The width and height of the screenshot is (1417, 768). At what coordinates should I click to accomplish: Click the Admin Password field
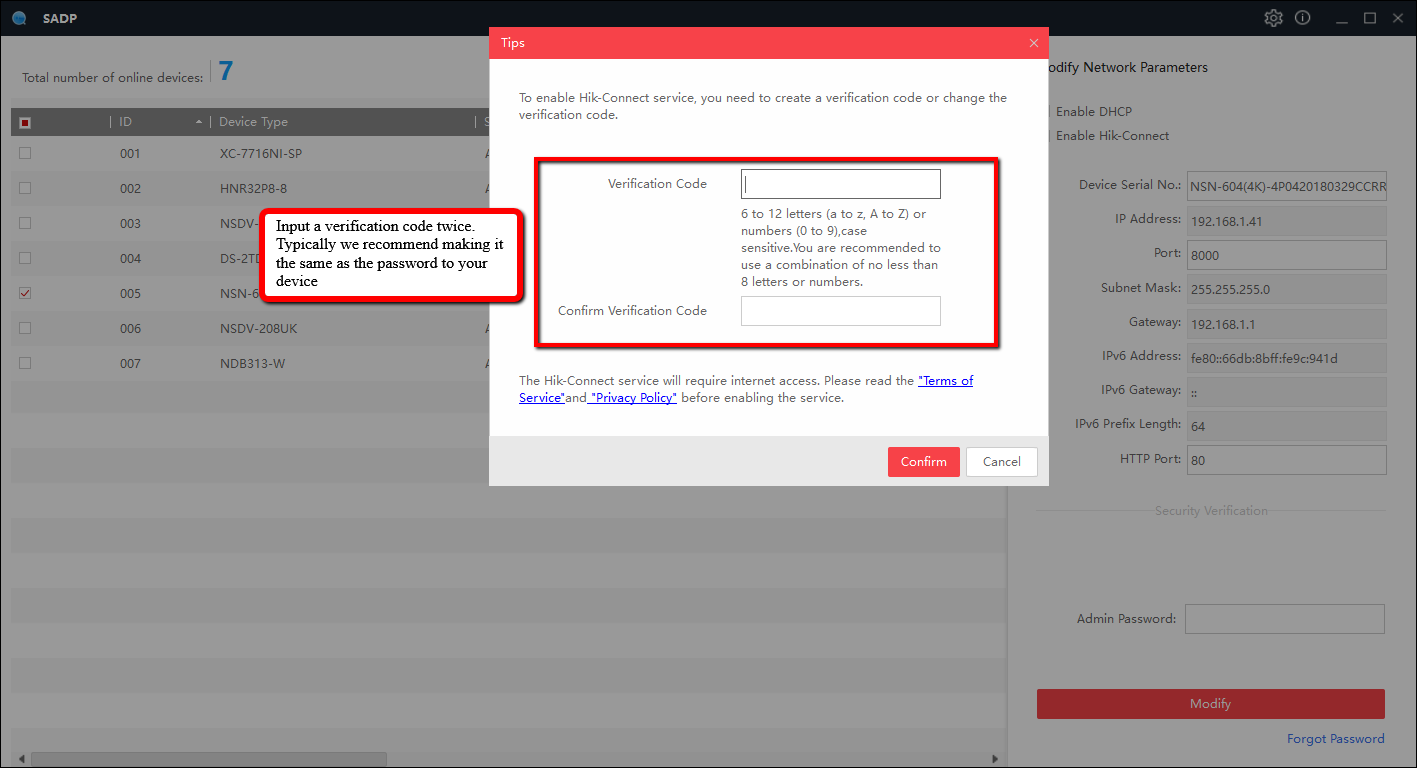[x=1285, y=619]
